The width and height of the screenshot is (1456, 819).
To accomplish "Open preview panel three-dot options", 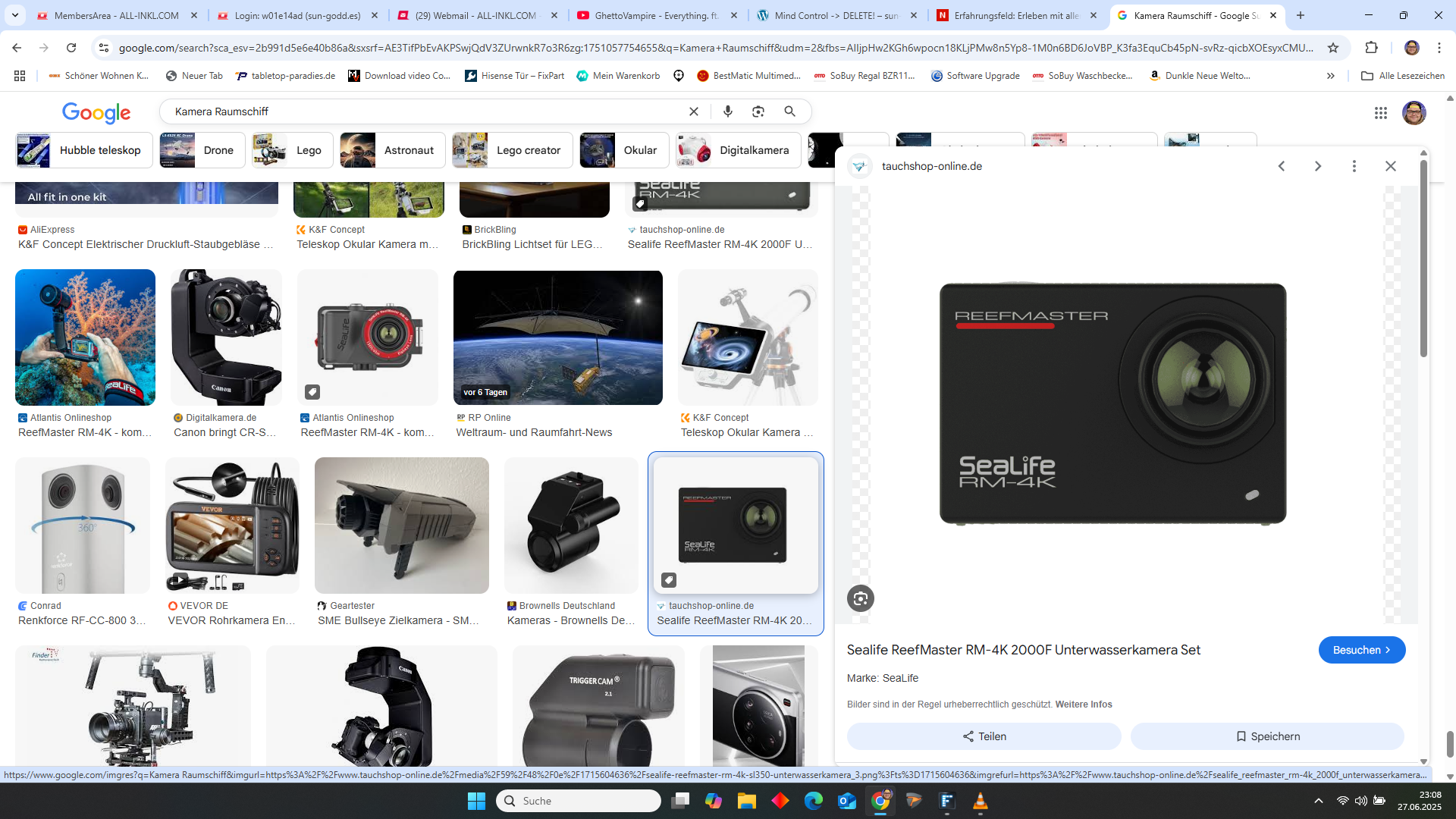I will point(1354,166).
